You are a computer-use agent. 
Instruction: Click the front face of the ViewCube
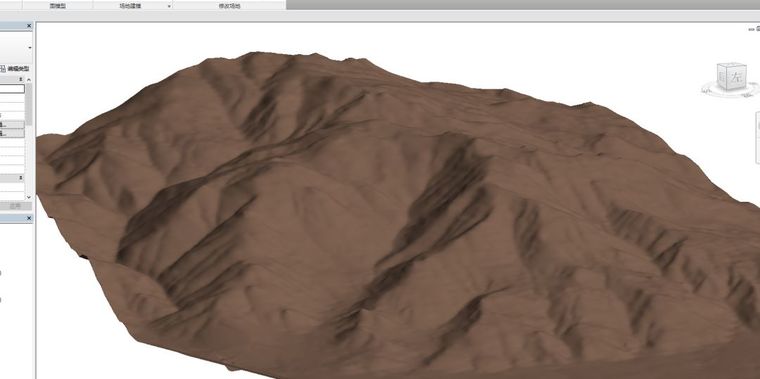(x=723, y=78)
